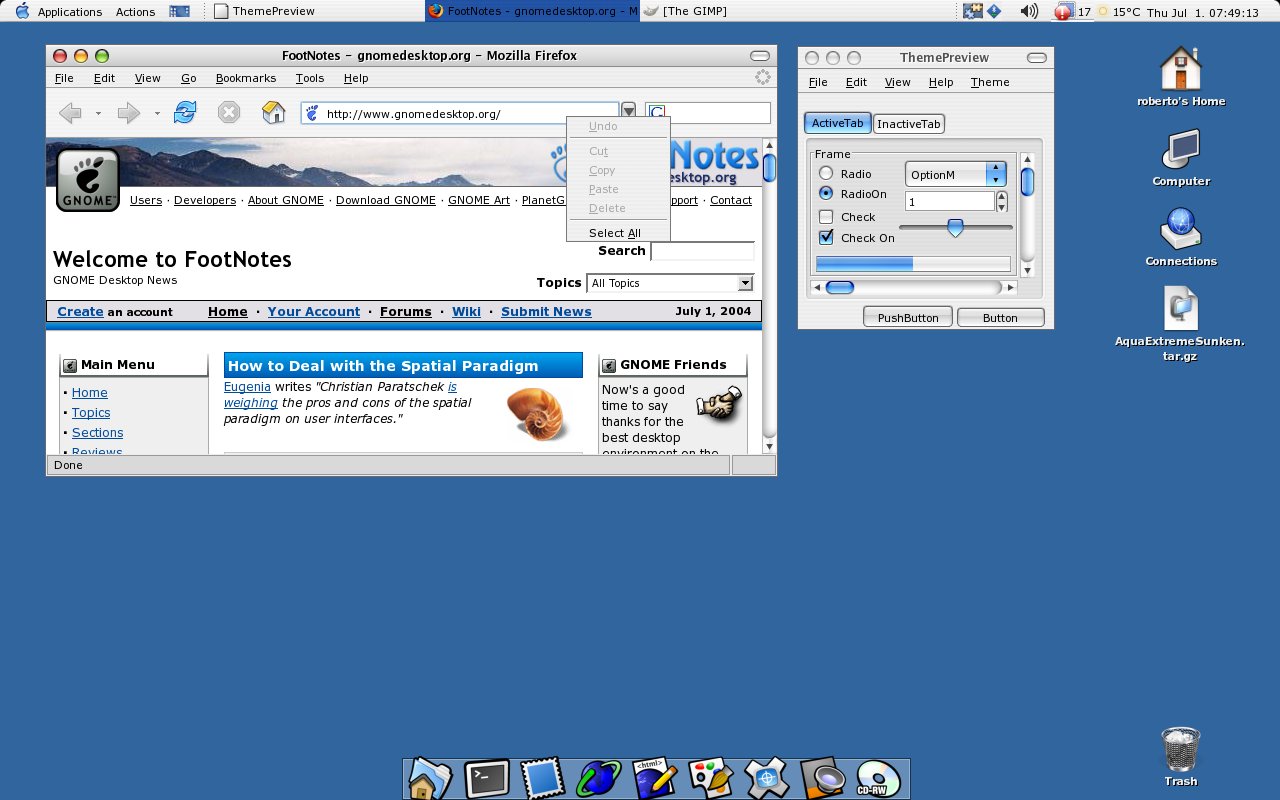This screenshot has height=800, width=1280.
Task: Switch to The GIMP in the window list
Action: click(x=685, y=11)
